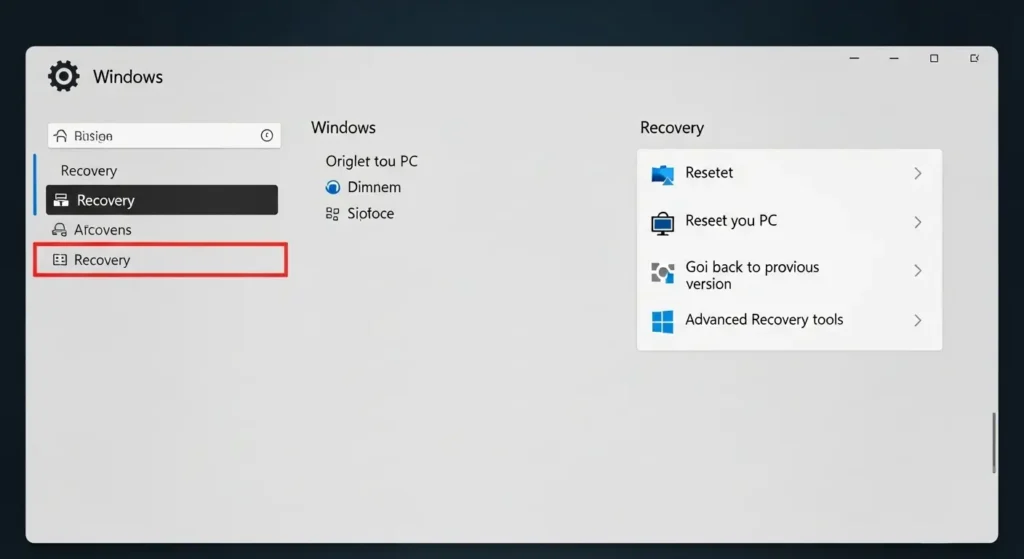Viewport: 1024px width, 559px height.
Task: Expand the Resetet row chevron
Action: point(918,173)
